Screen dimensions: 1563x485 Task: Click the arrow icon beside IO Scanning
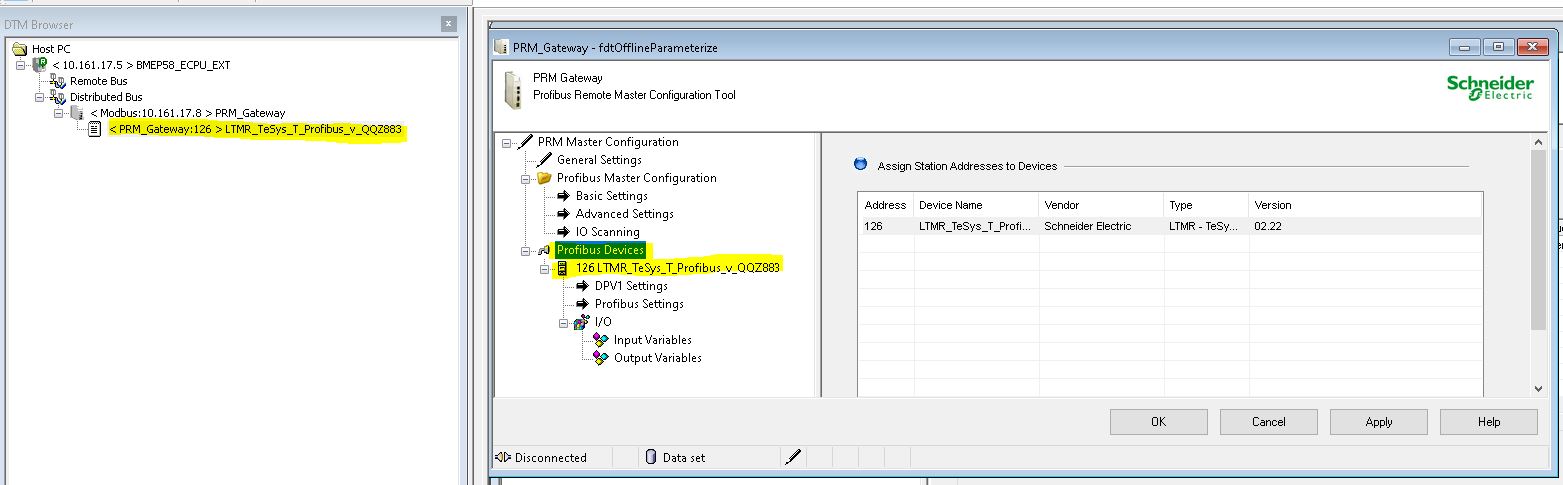click(564, 232)
